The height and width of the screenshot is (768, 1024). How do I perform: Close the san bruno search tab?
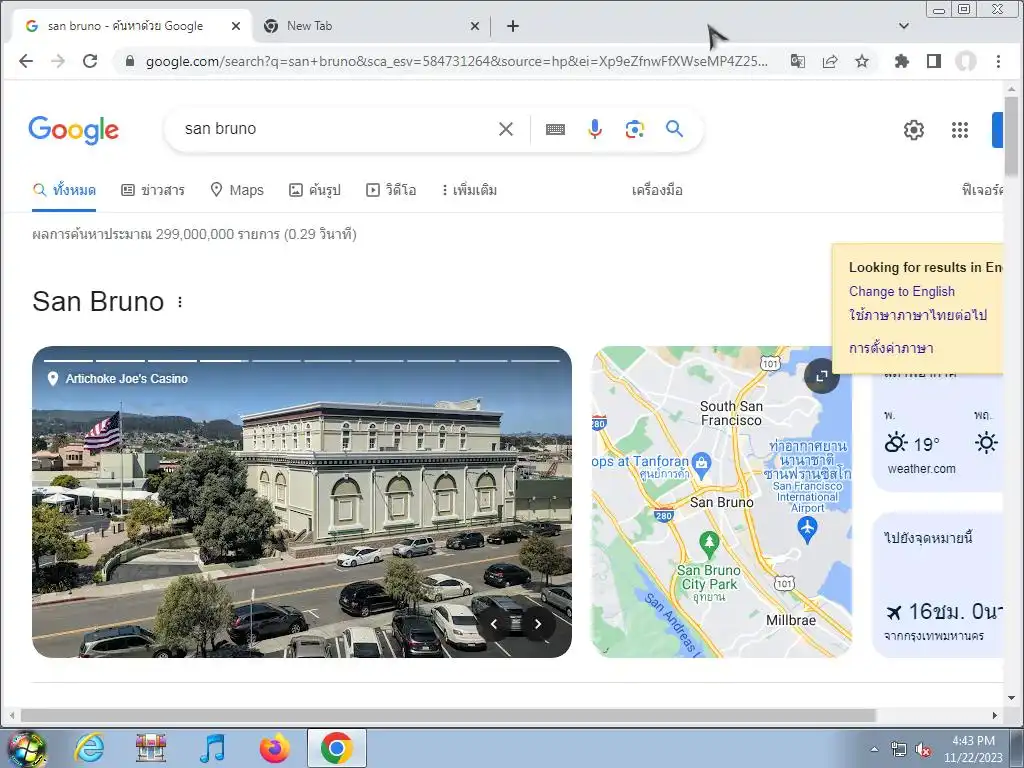[x=236, y=26]
